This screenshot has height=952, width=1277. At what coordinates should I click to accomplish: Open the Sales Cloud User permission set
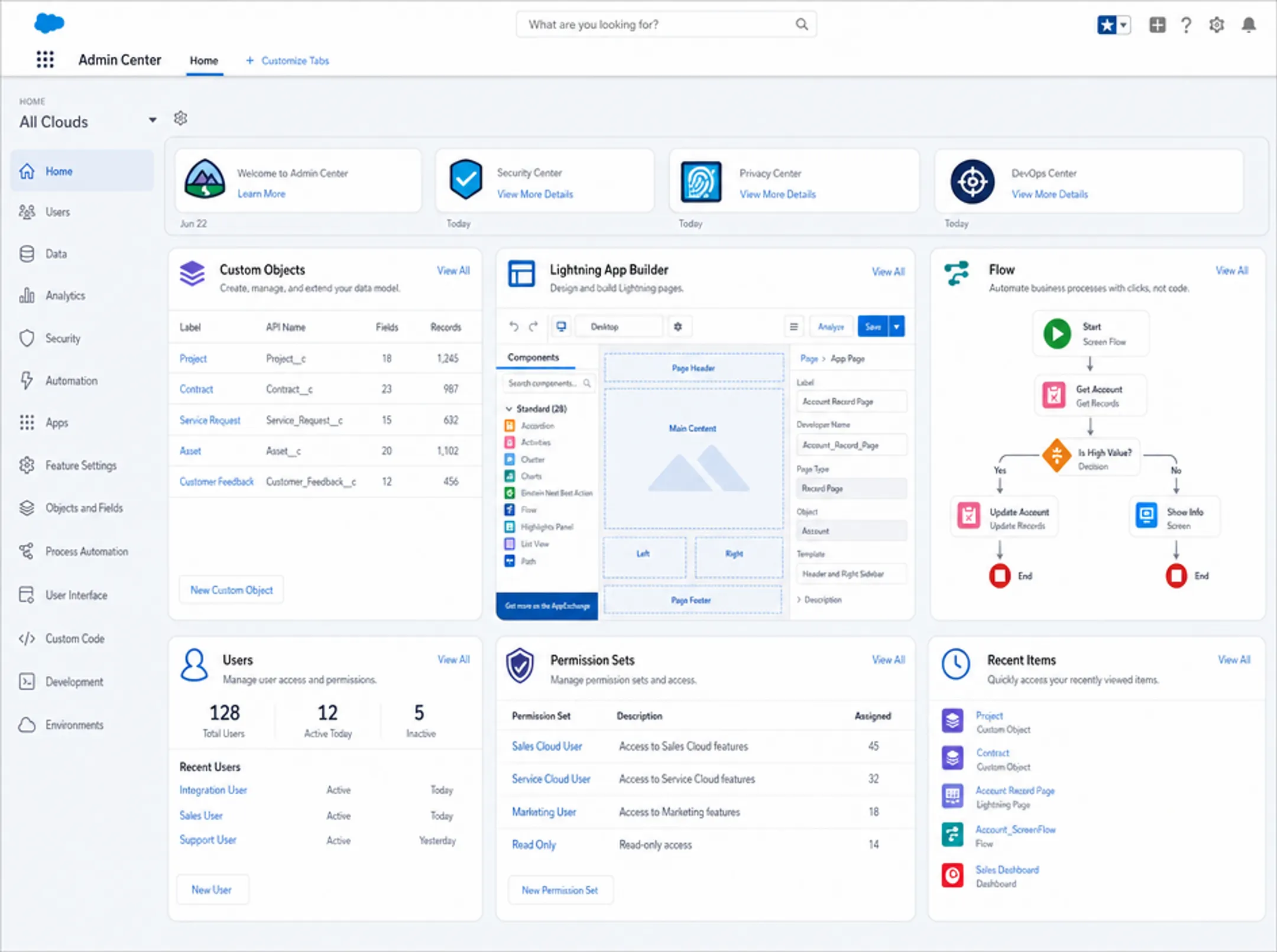[x=547, y=746]
